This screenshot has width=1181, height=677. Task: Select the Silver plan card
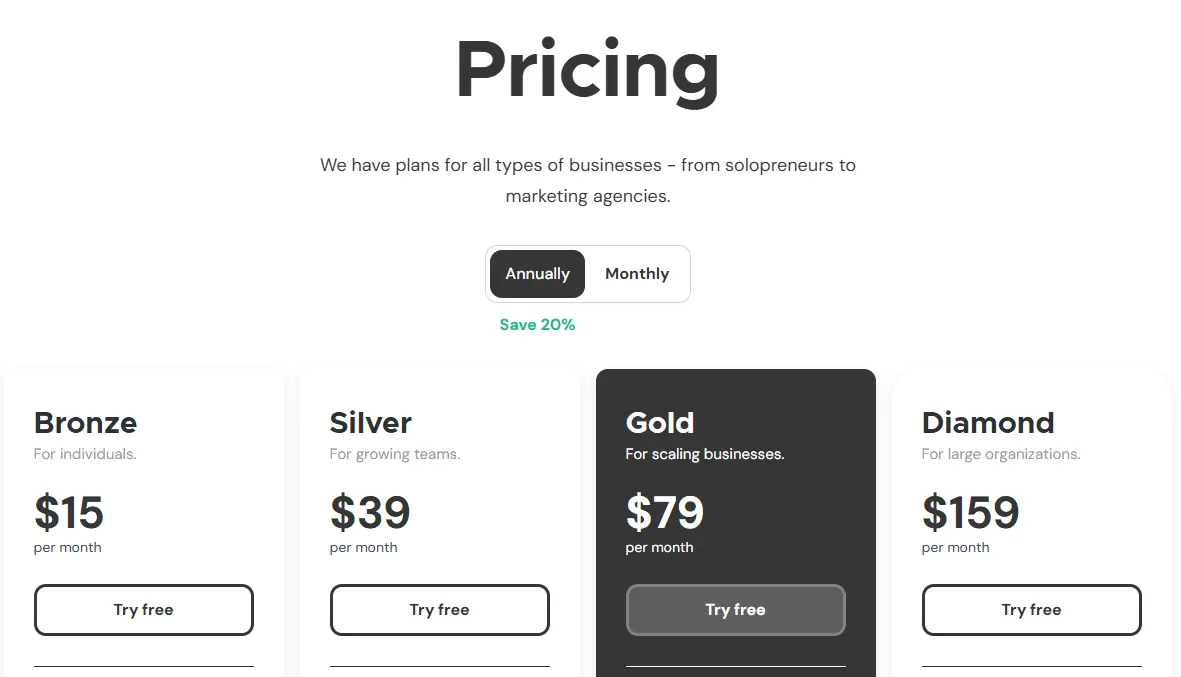[x=439, y=480]
